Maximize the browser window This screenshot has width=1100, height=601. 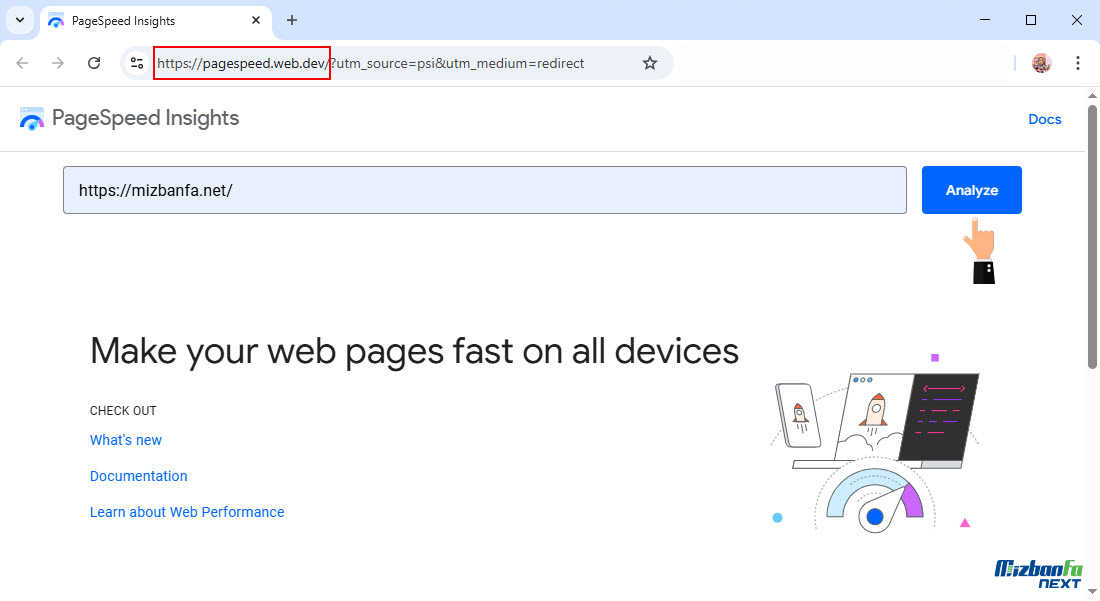tap(1031, 20)
